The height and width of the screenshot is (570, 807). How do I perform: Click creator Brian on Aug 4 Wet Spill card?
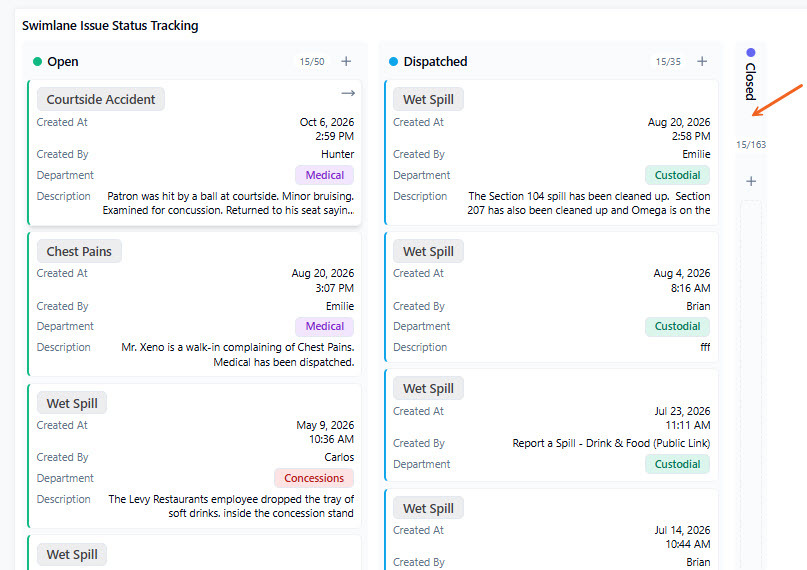[x=698, y=306]
